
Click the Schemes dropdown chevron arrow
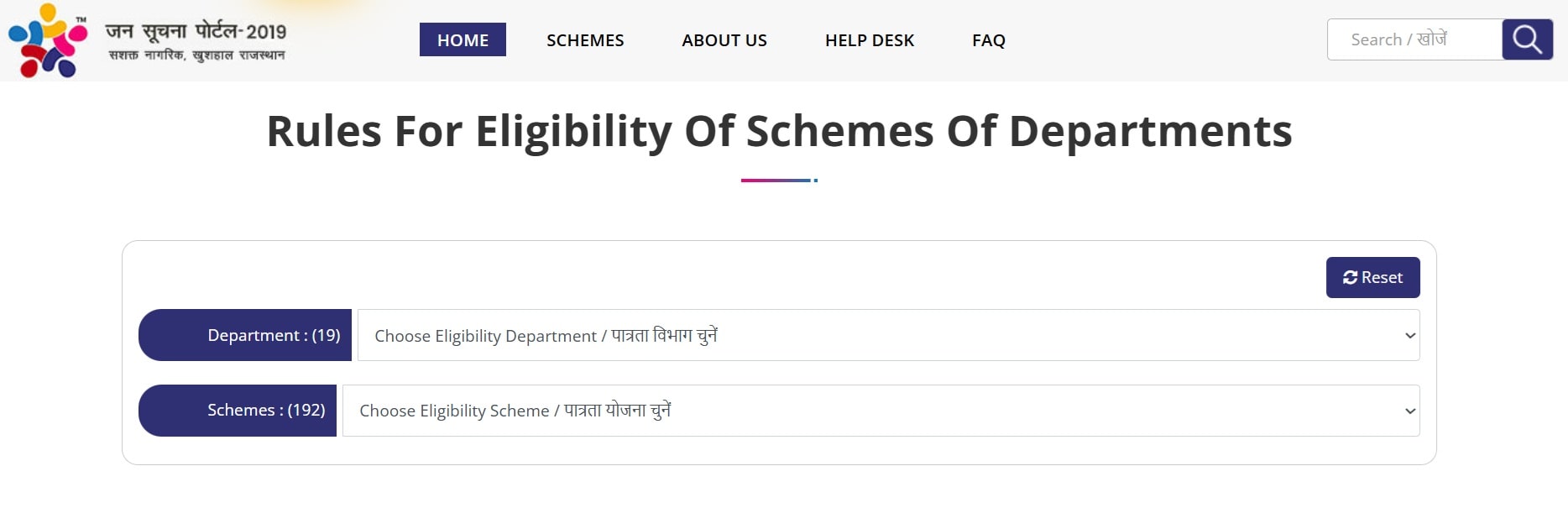[1410, 411]
